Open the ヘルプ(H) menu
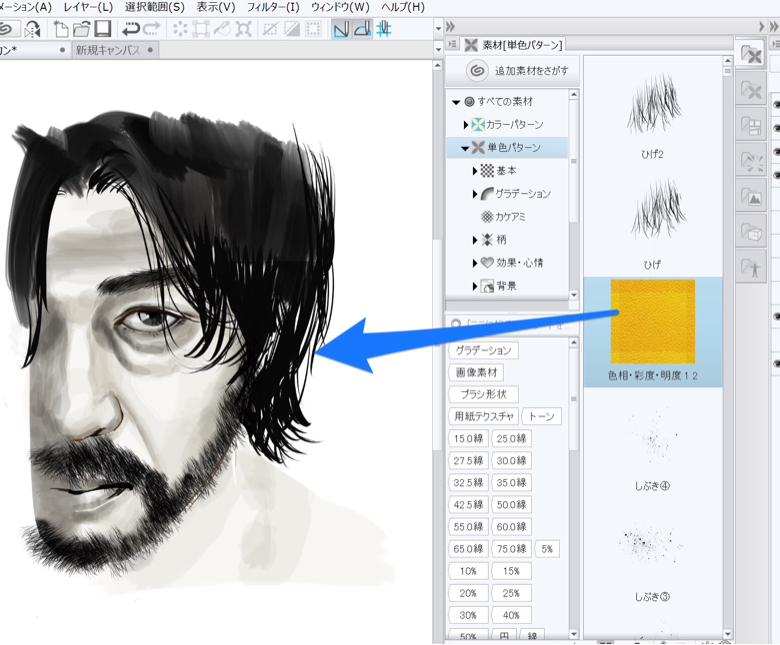780x645 pixels. [403, 7]
